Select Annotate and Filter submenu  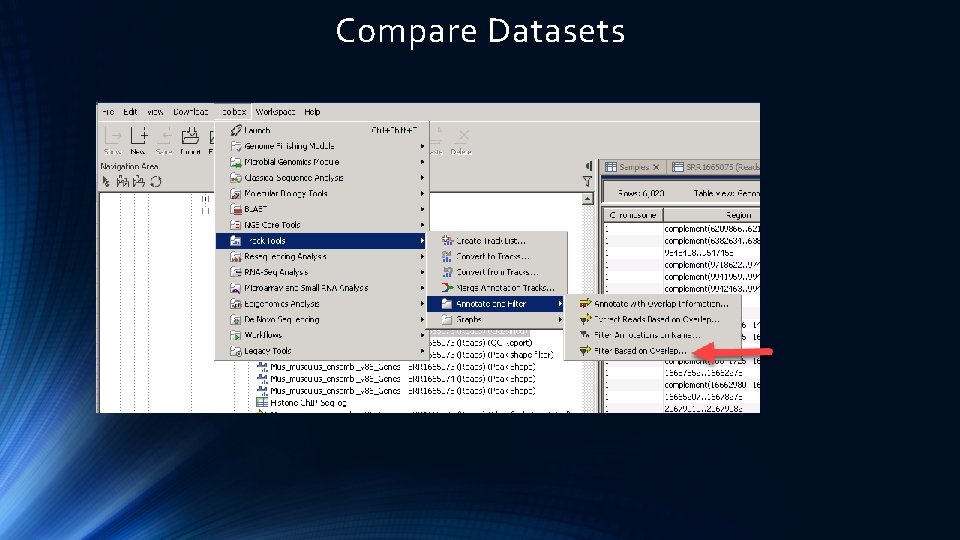(496, 304)
